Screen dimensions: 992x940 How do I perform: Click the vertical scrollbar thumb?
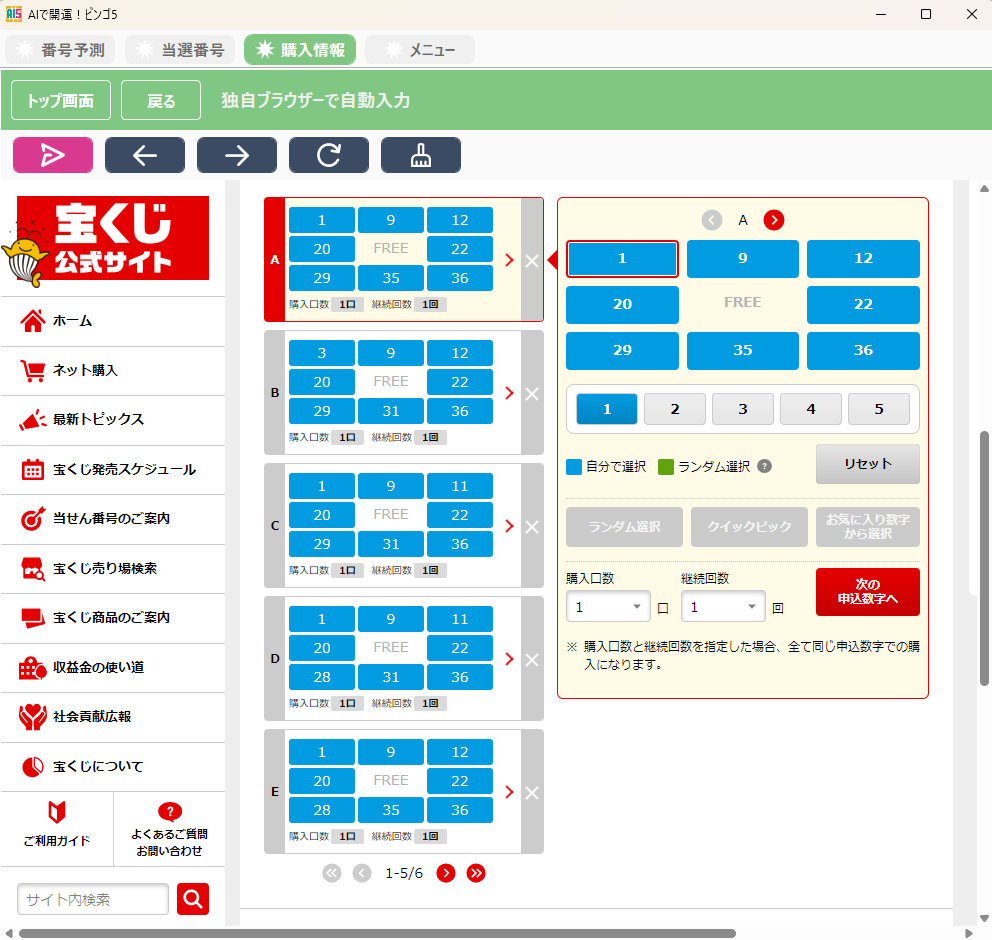pyautogui.click(x=984, y=558)
